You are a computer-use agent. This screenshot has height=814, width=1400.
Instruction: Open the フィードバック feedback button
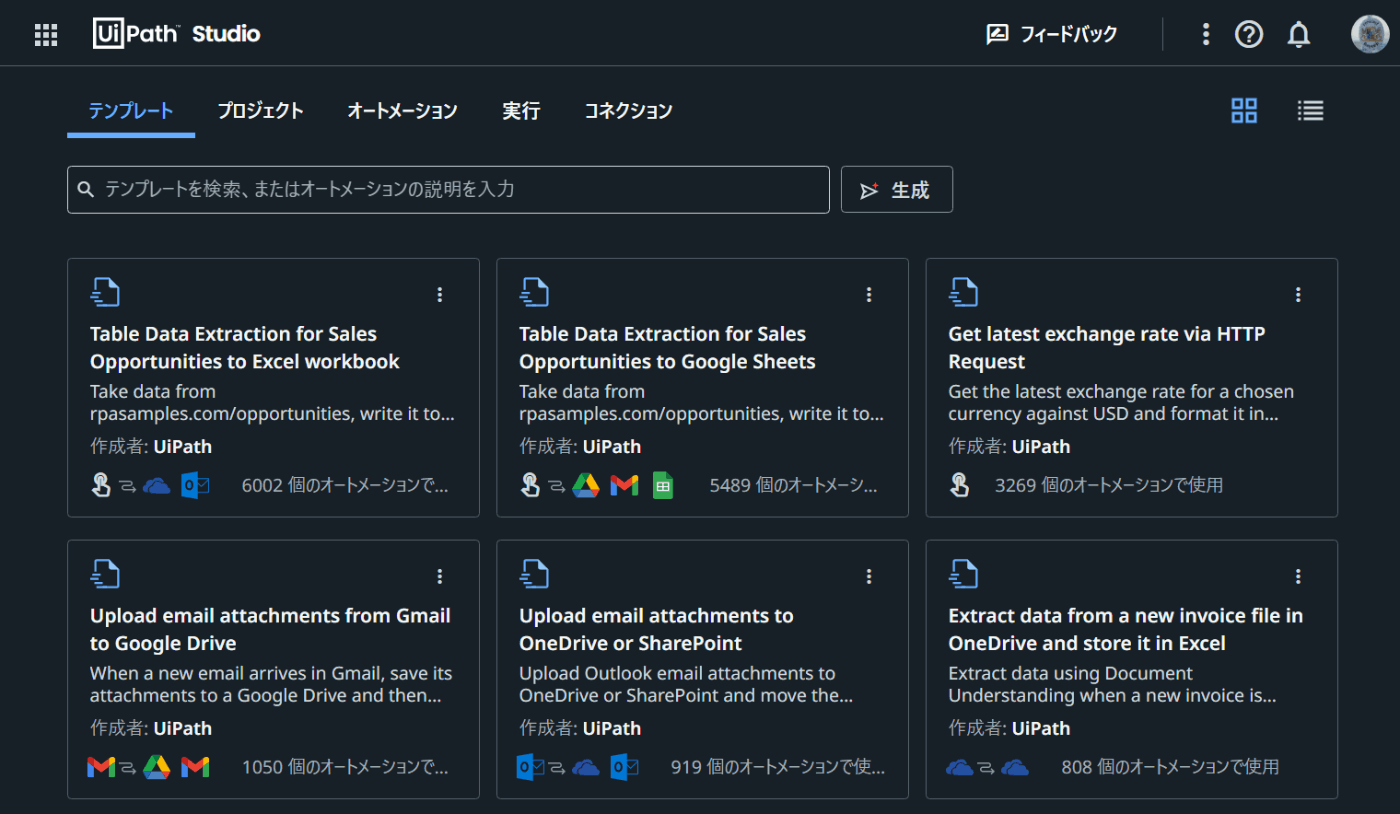coord(1052,34)
